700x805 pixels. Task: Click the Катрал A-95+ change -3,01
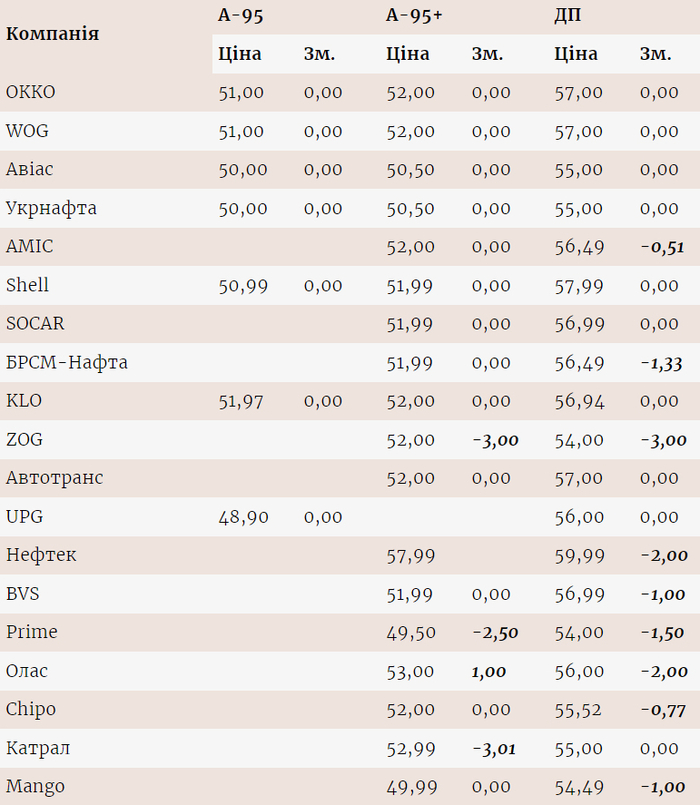494,749
